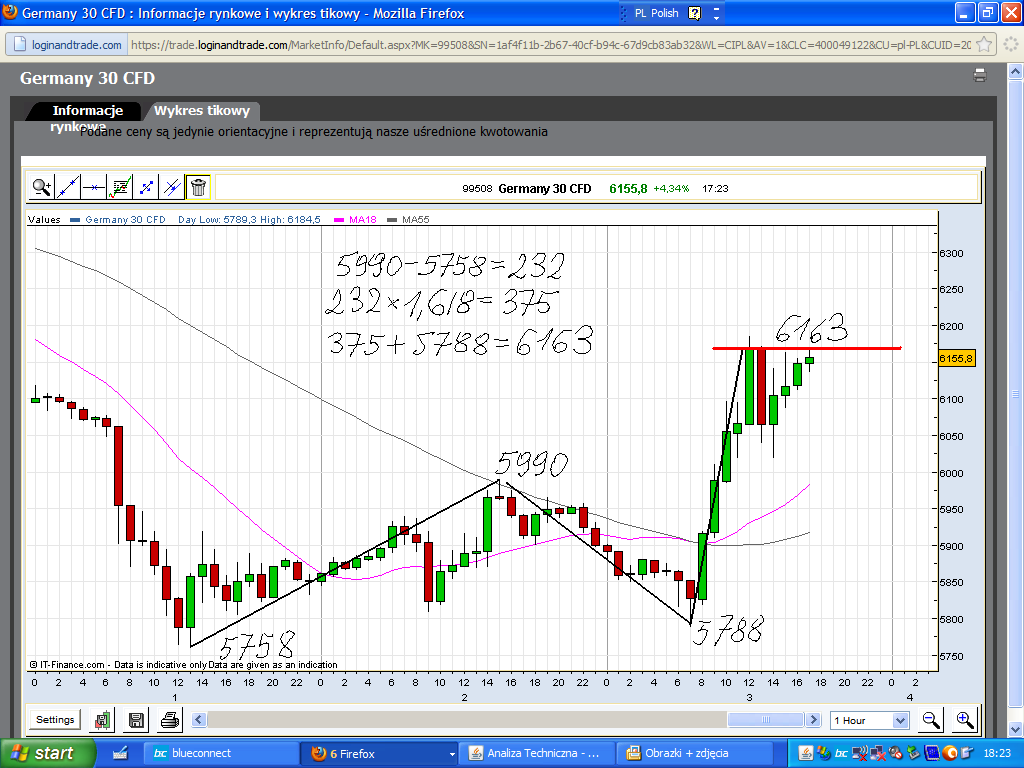
Task: Click the trash can delete drawings icon
Action: point(199,187)
